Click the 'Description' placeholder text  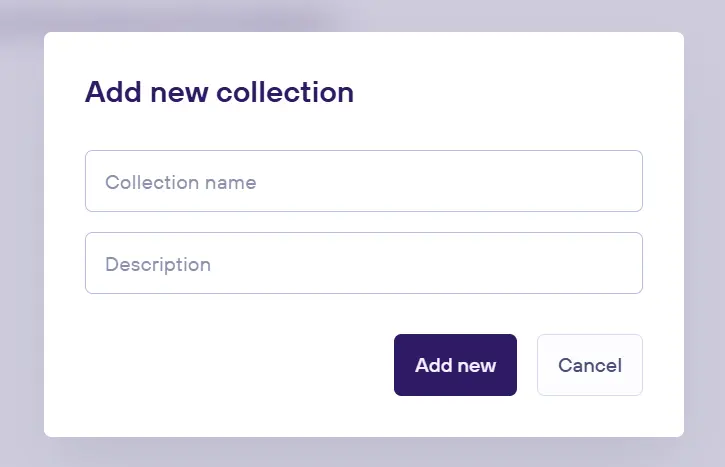158,265
